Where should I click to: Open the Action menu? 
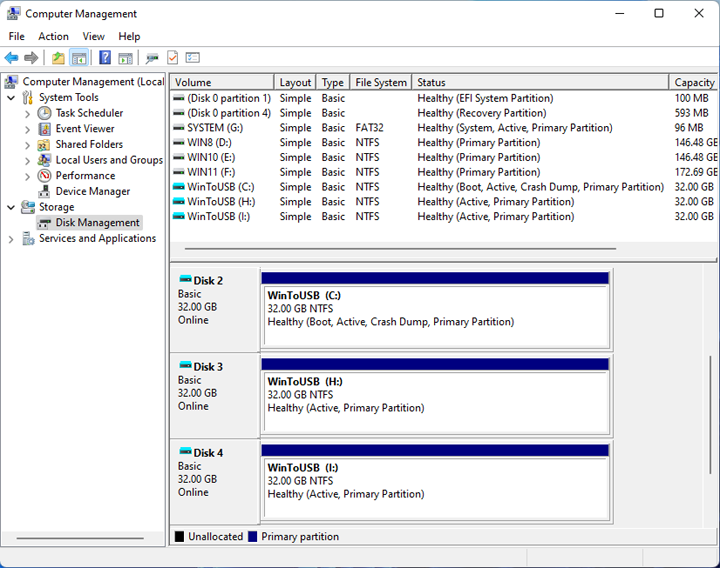pyautogui.click(x=53, y=36)
